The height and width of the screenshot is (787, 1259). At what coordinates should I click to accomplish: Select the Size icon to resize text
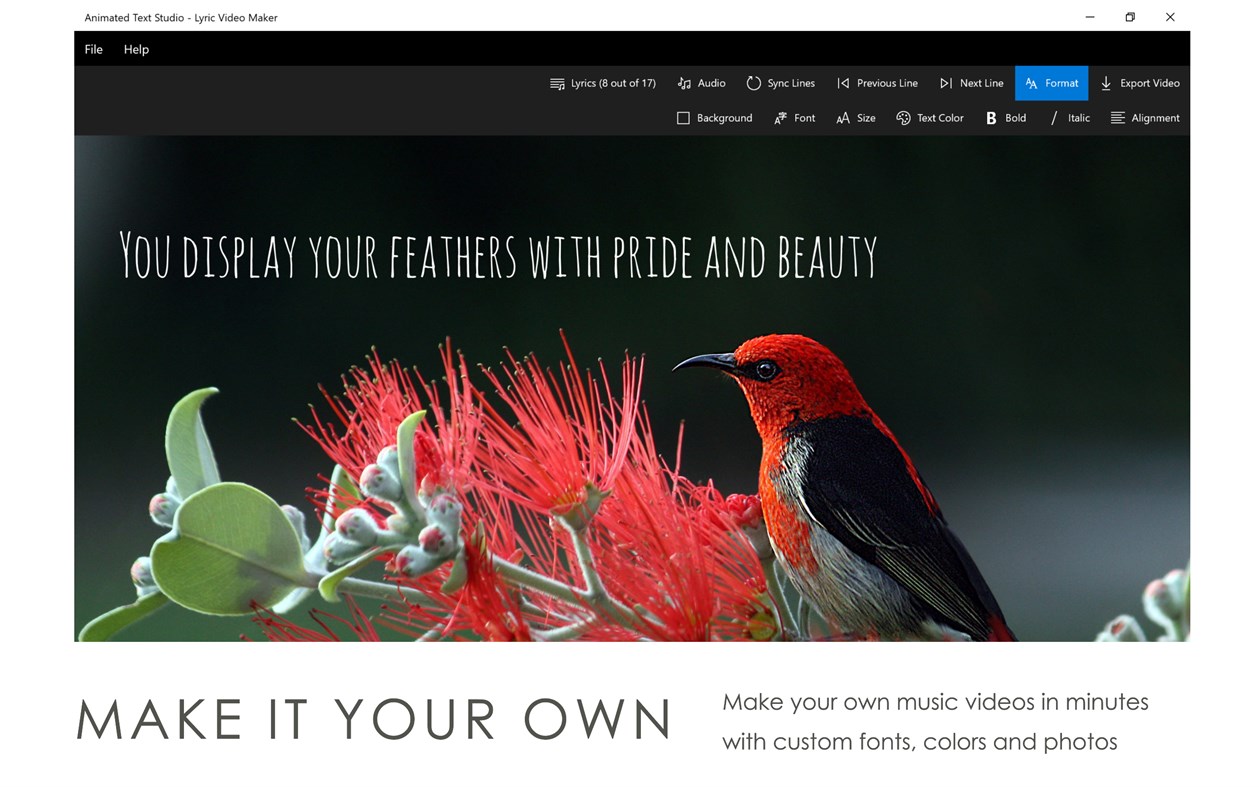[x=843, y=117]
